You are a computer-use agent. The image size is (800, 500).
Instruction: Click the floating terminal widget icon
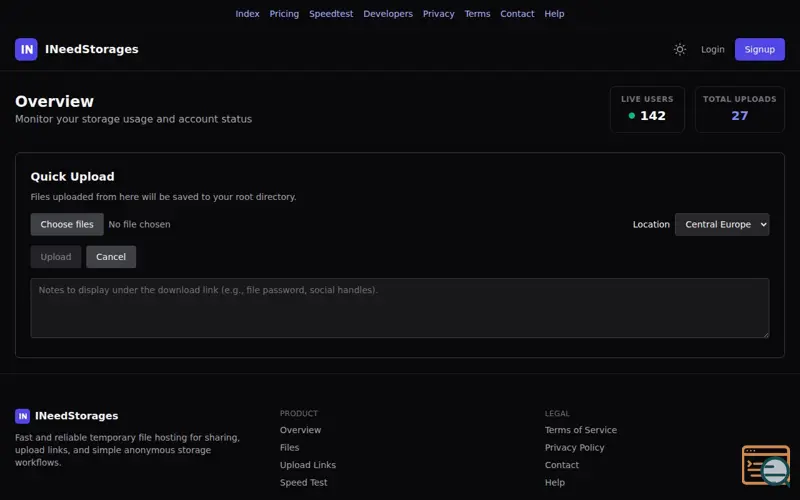click(x=766, y=465)
